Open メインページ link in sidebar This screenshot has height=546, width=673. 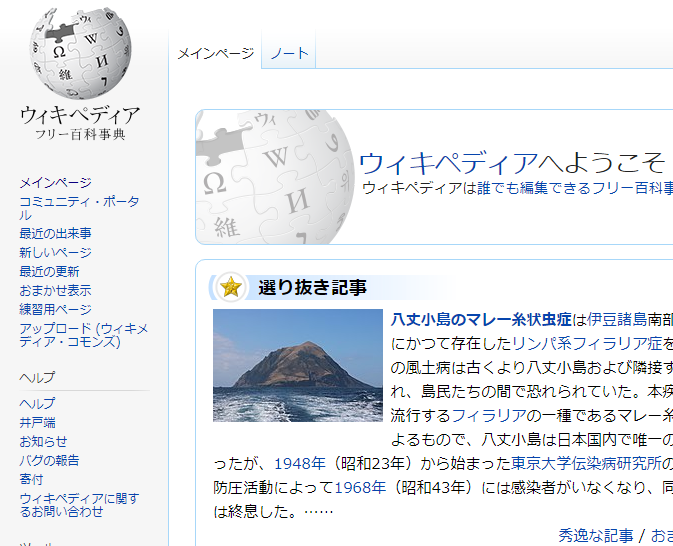(55, 183)
